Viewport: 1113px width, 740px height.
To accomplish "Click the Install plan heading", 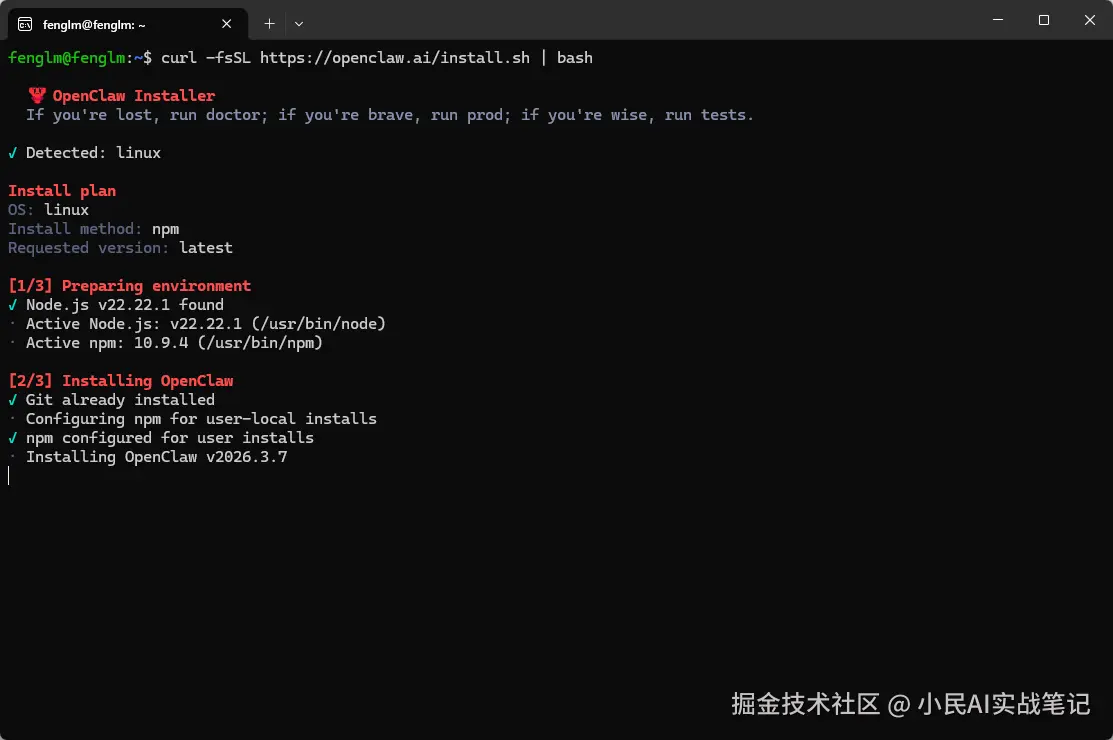I will [62, 191].
